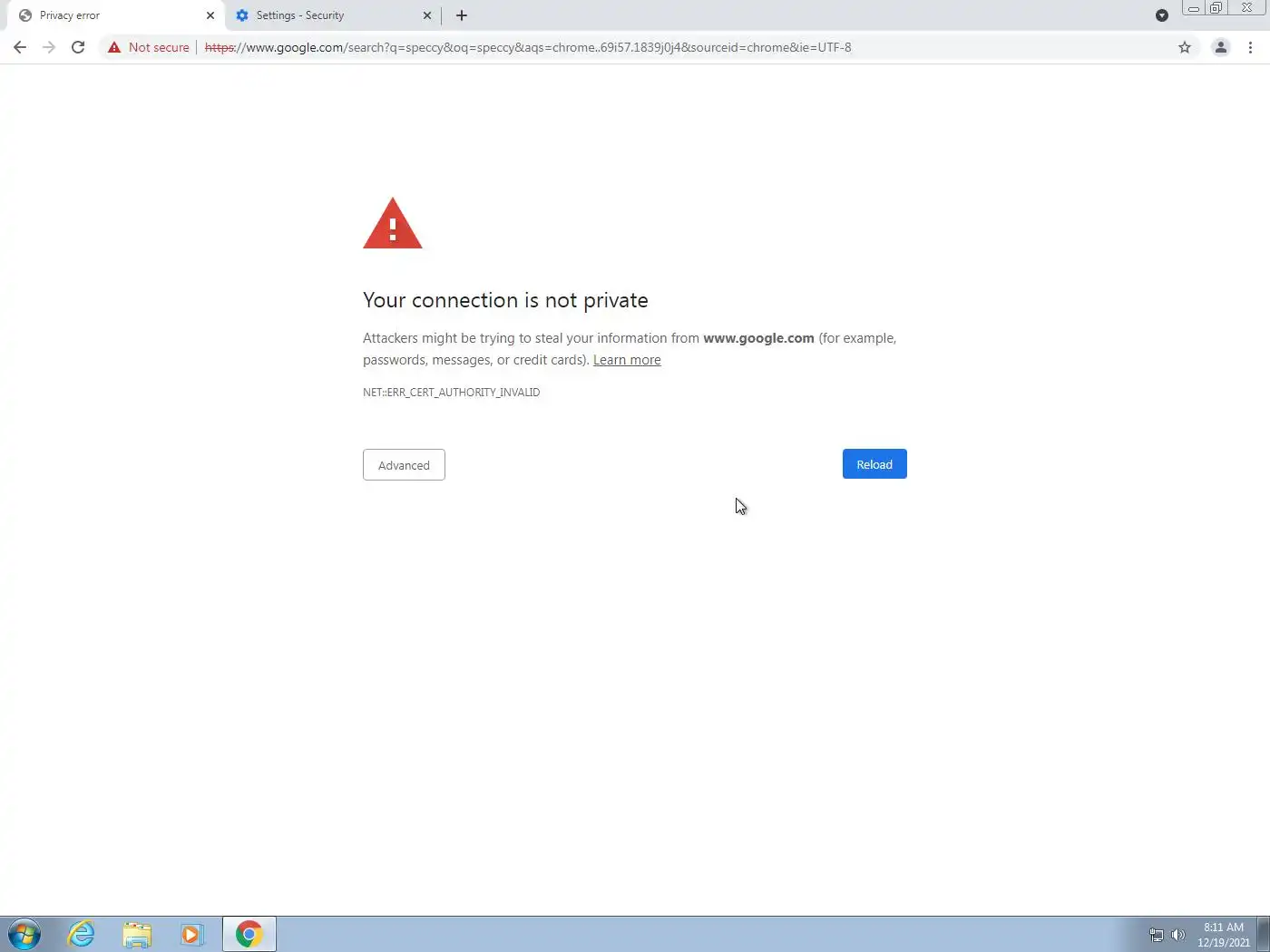The height and width of the screenshot is (952, 1270).
Task: Click the bold www.google.com text
Action: coord(758,338)
